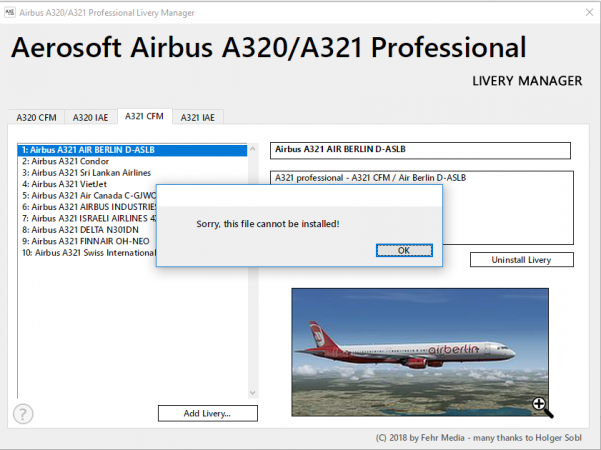Select livery 6: Airbus A321 AIRBUS INDUSTRIES
The image size is (601, 450).
point(87,207)
